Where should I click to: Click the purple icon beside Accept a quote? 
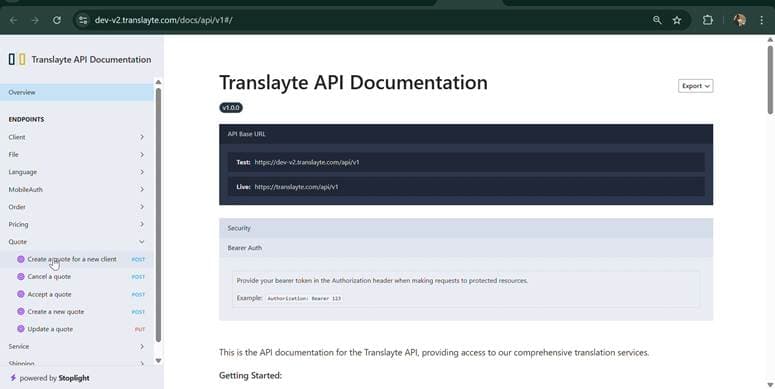click(21, 294)
